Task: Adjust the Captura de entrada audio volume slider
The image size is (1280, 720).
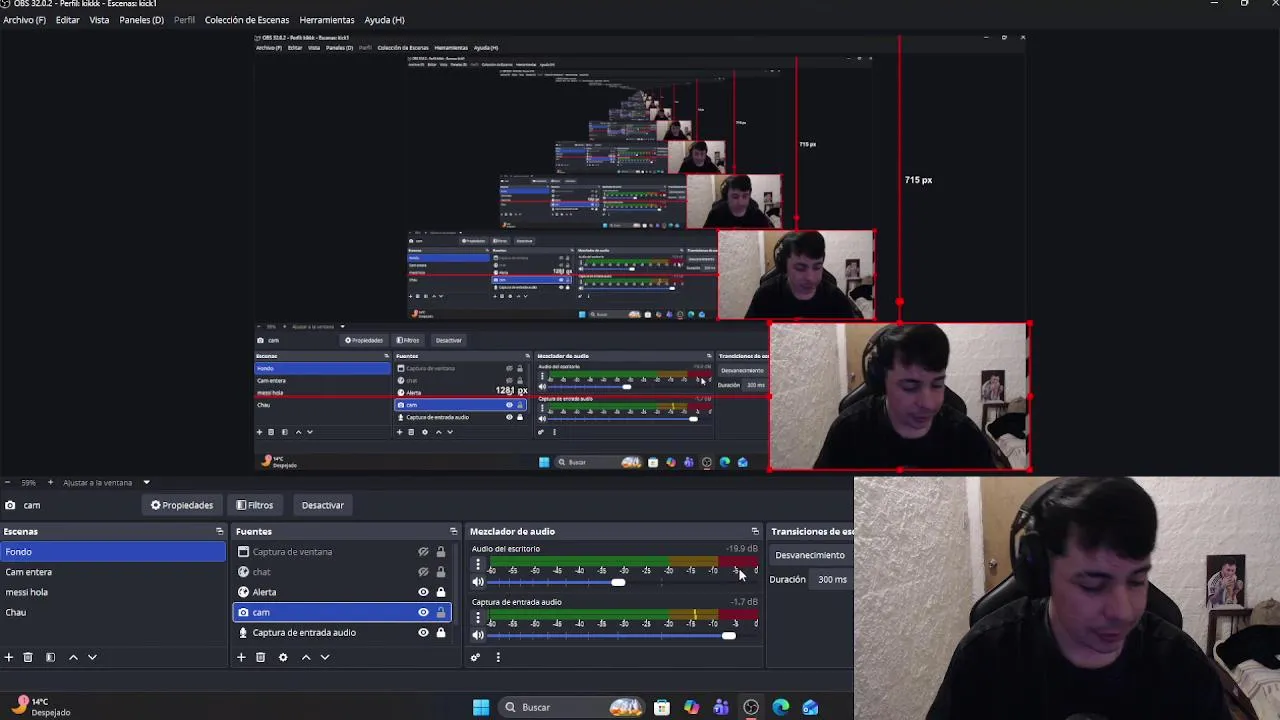Action: [x=728, y=635]
